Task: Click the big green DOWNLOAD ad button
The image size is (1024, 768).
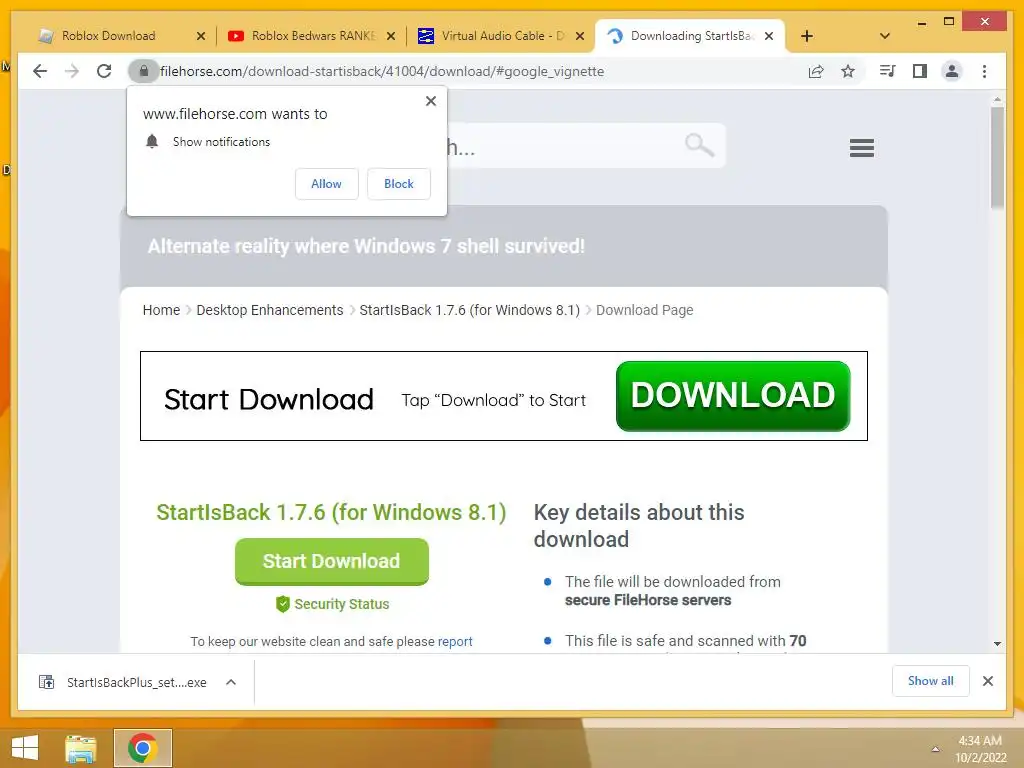Action: click(733, 396)
